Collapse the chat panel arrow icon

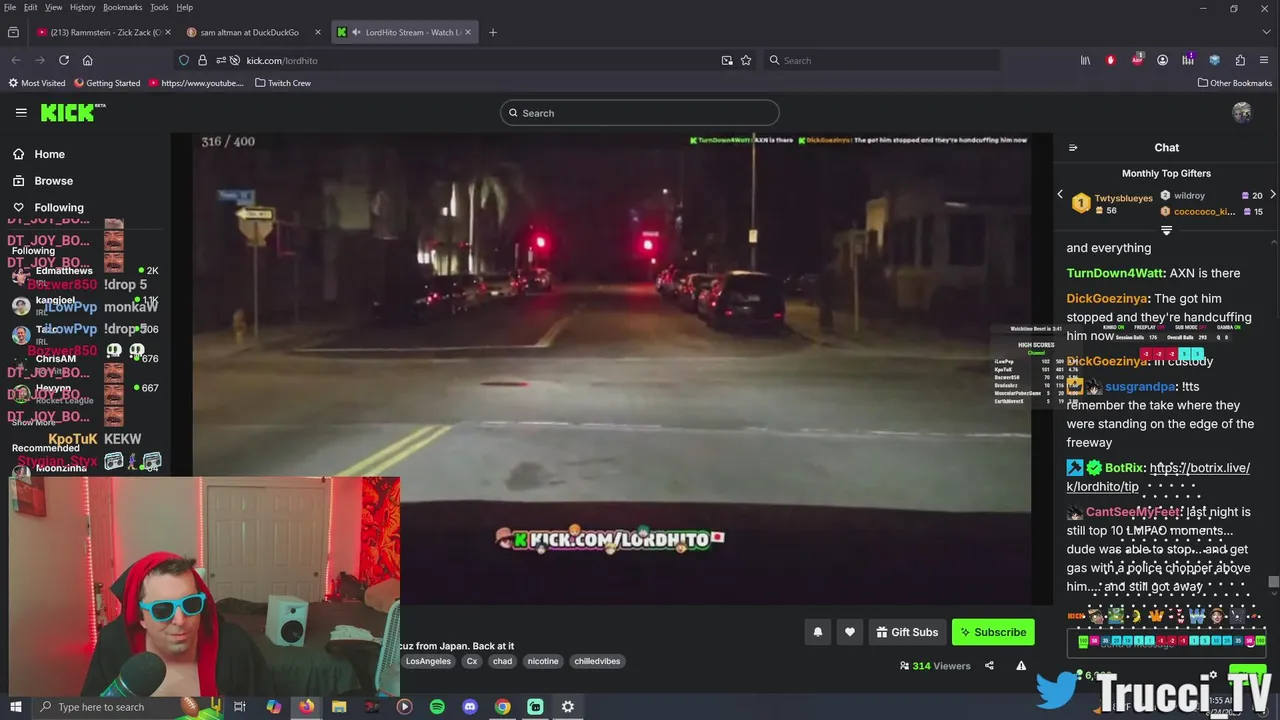click(x=1073, y=148)
